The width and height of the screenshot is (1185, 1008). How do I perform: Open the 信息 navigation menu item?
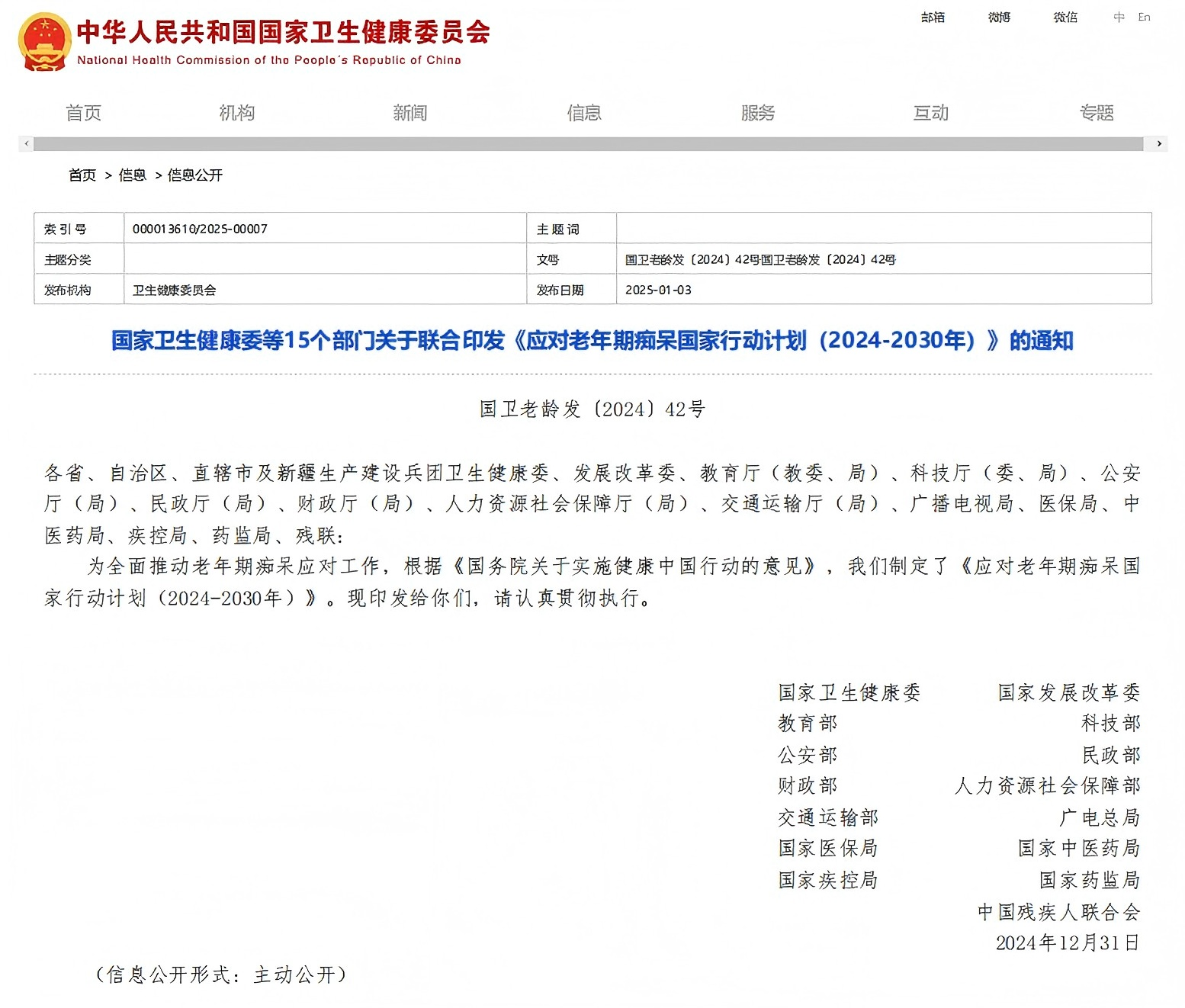(x=584, y=113)
